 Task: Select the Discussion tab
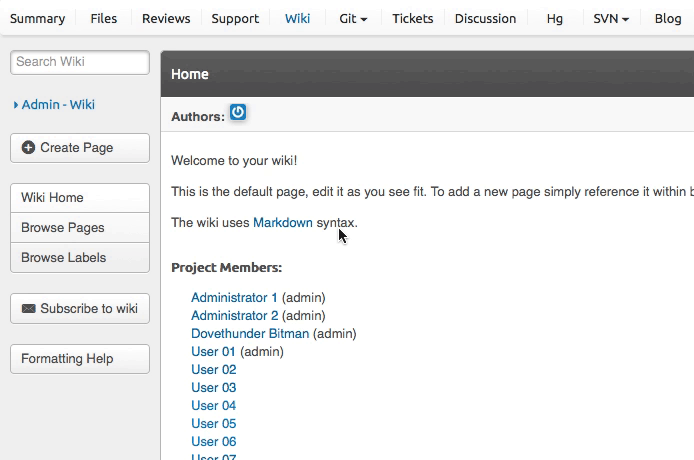[485, 18]
